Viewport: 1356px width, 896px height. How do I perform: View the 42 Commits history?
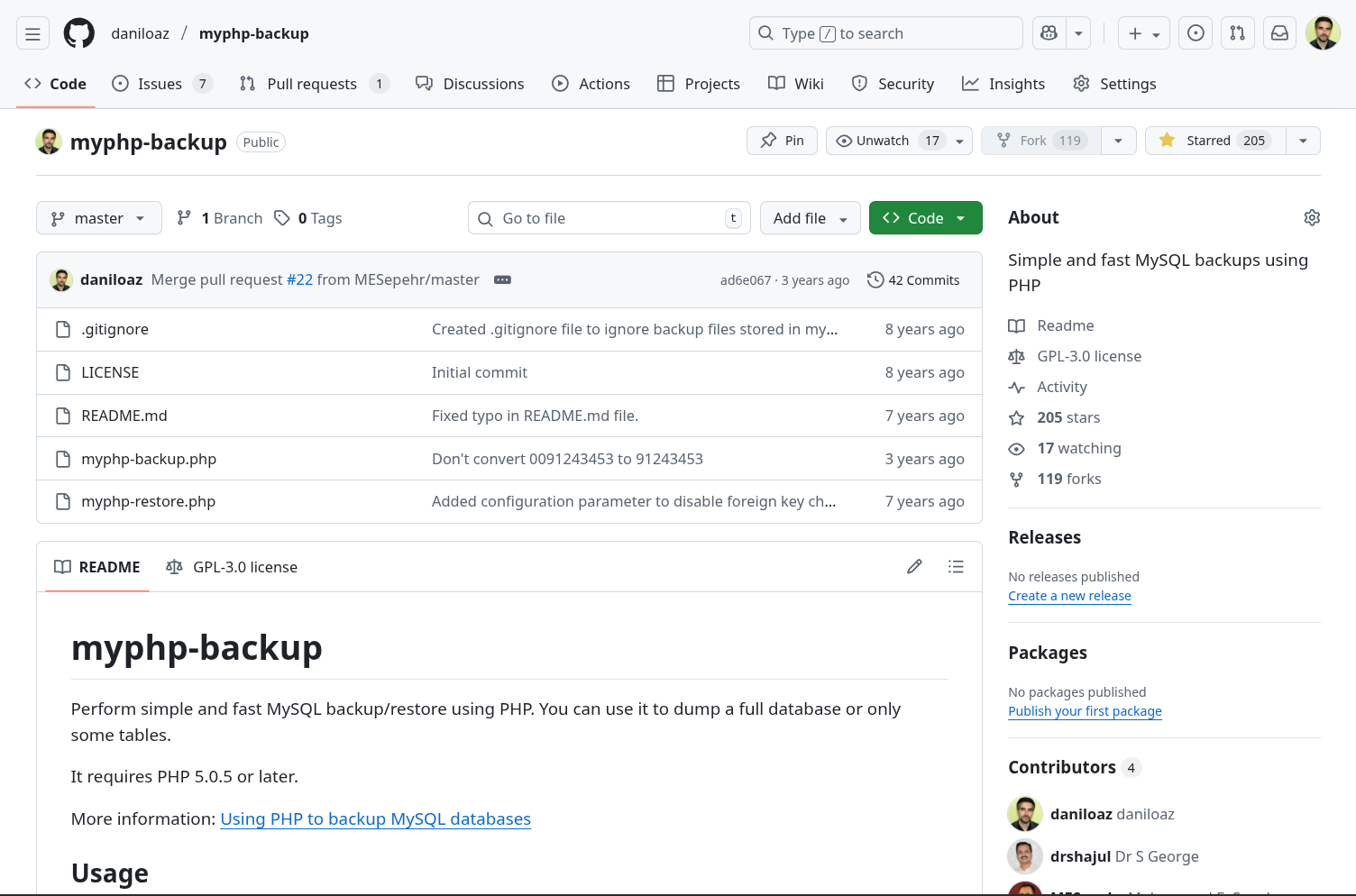[913, 279]
